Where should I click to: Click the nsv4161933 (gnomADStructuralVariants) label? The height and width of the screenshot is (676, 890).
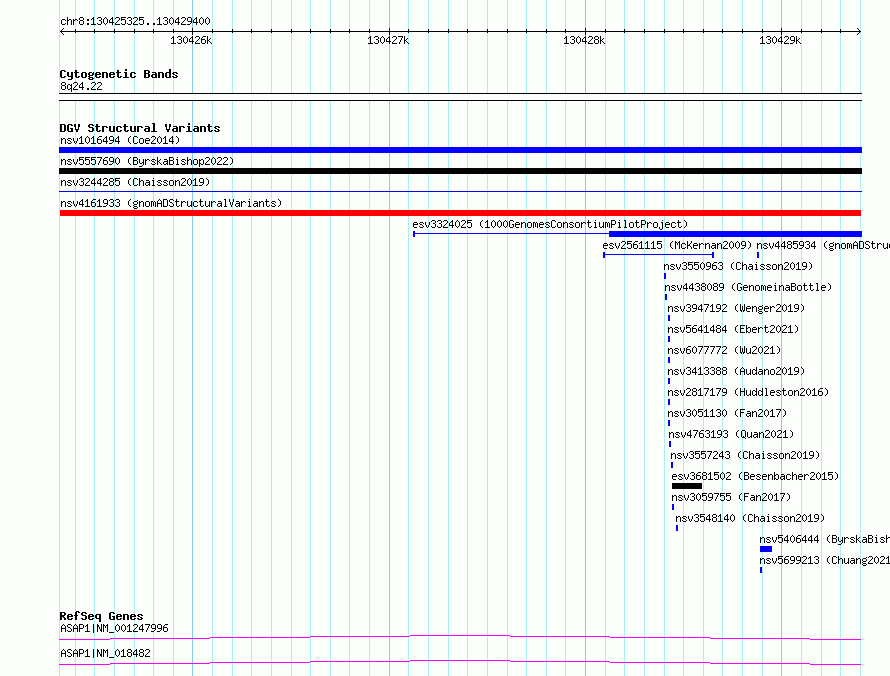click(171, 203)
